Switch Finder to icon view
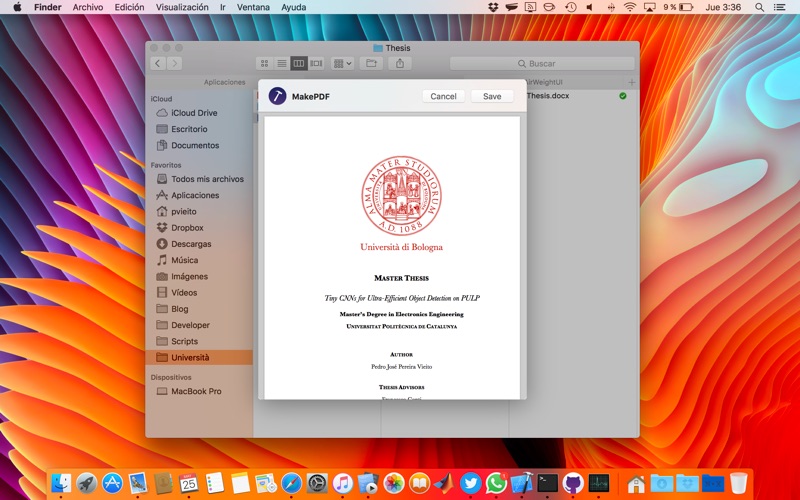The width and height of the screenshot is (800, 500). [265, 63]
